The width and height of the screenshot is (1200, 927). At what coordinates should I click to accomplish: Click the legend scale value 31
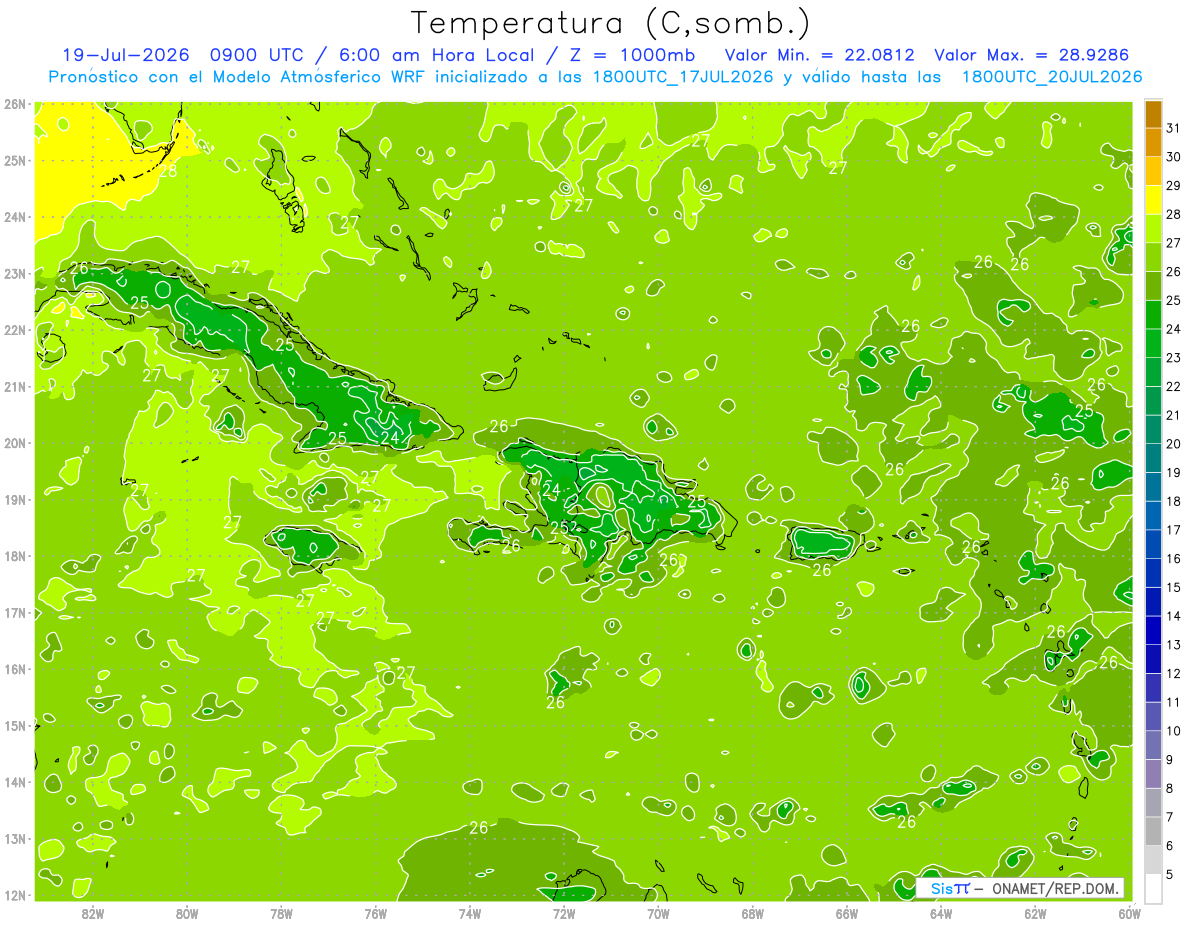pyautogui.click(x=1174, y=129)
